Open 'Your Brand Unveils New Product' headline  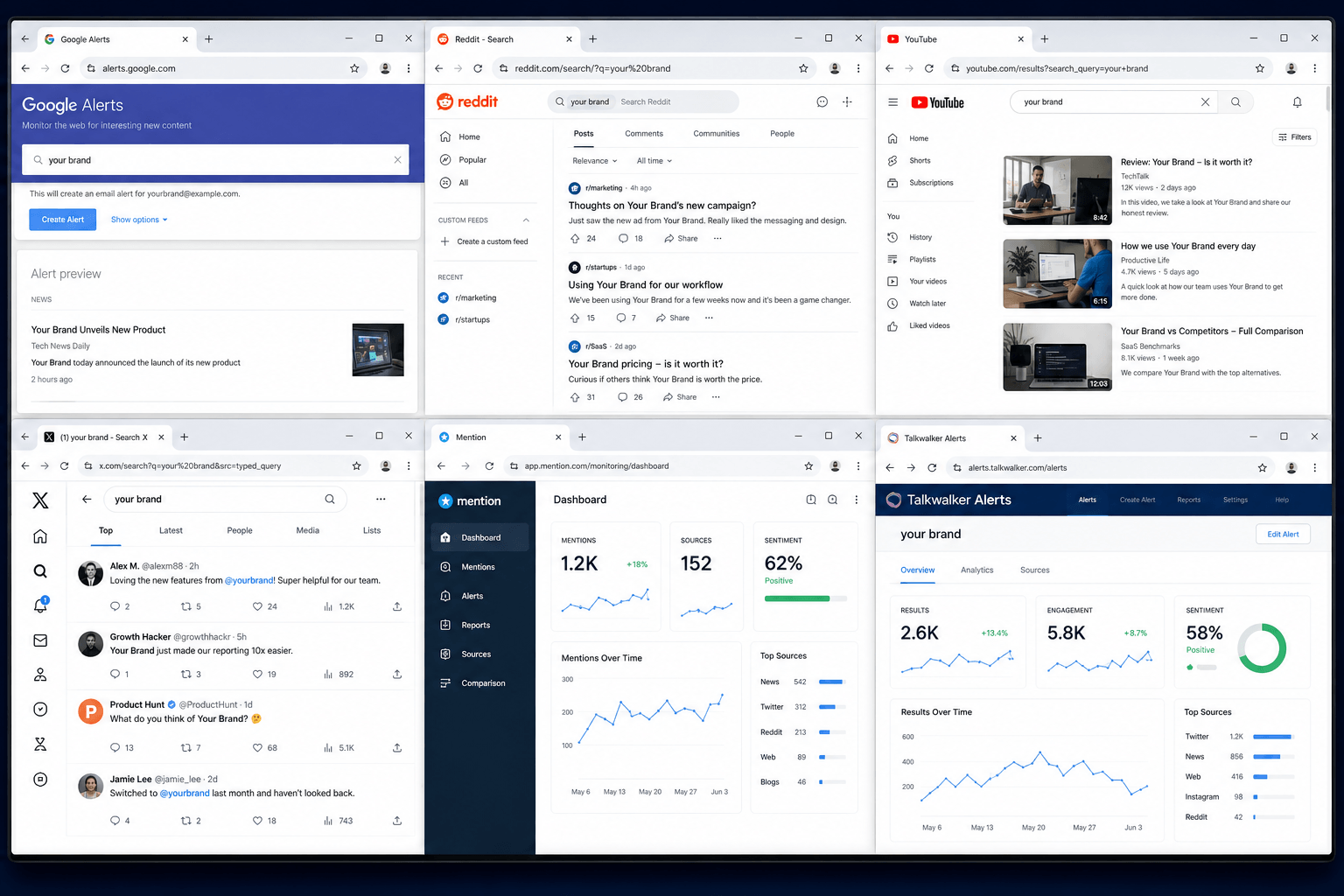point(98,330)
